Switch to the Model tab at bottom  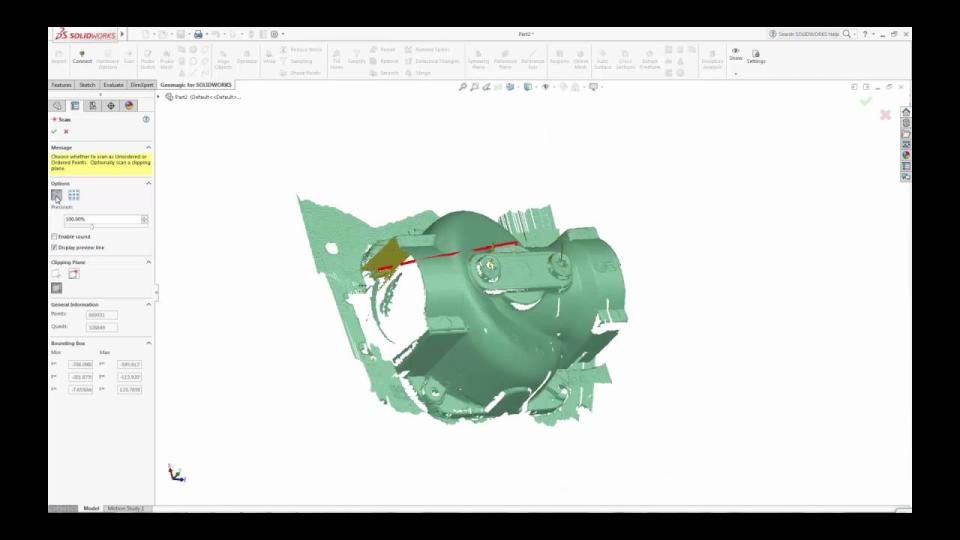pos(91,508)
